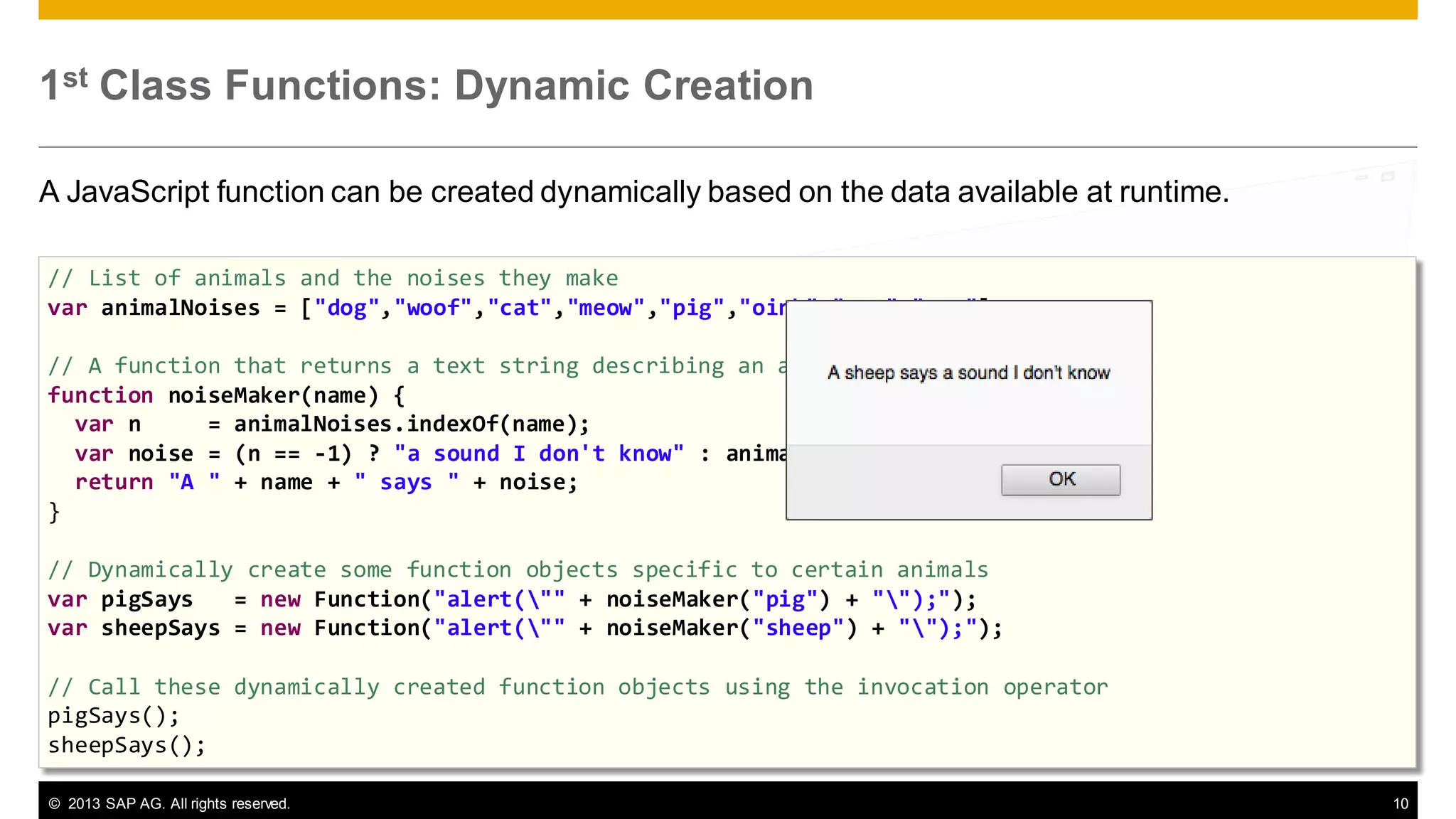Click the alert message 'A sheep says a sound I don't know'

coord(968,373)
